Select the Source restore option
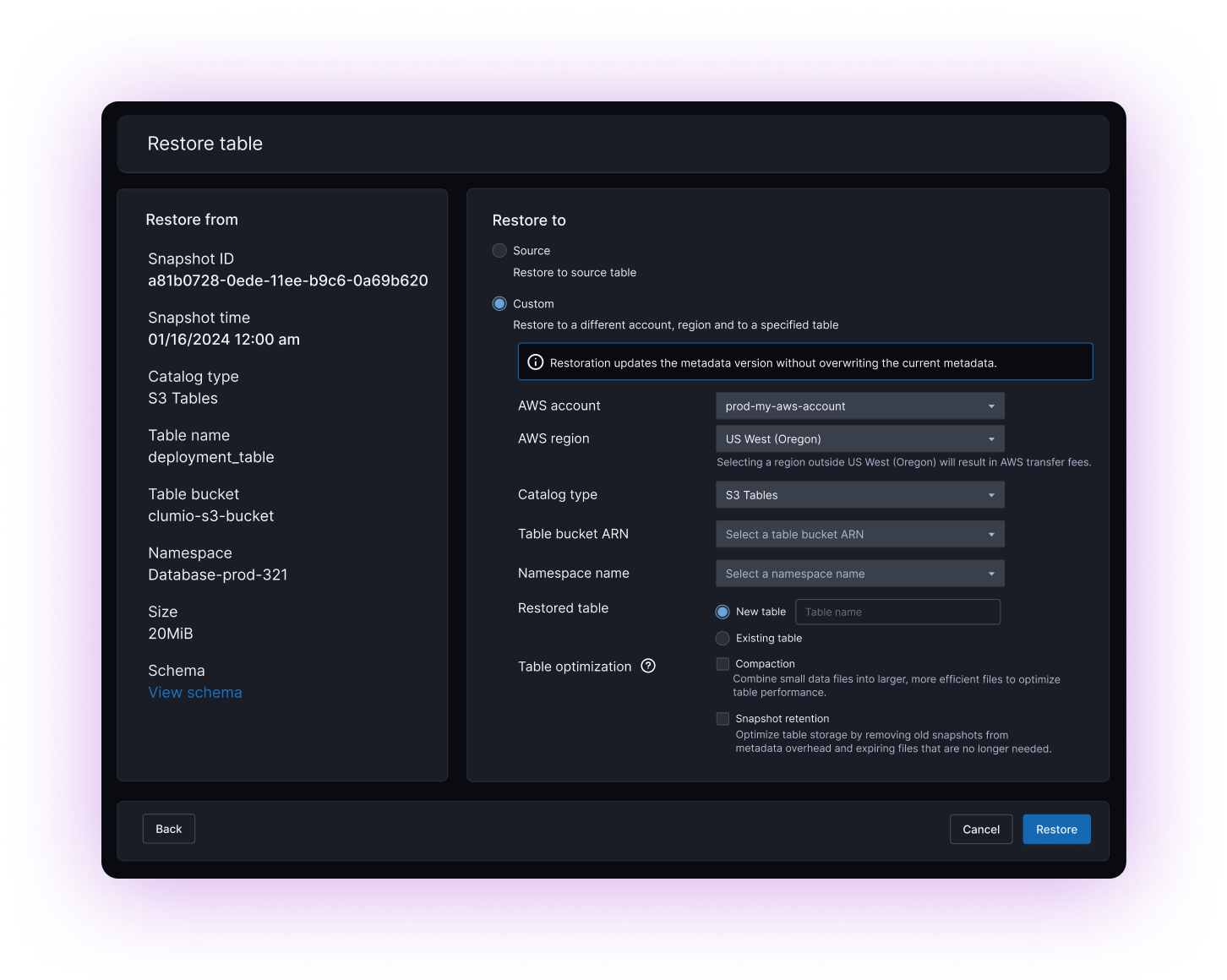Viewport: 1227px width, 980px height. (499, 251)
